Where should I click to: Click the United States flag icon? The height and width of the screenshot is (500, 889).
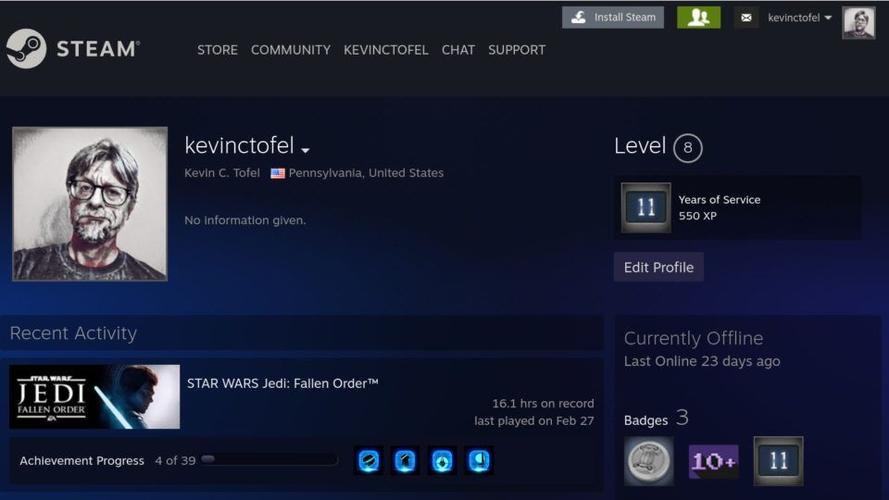[277, 173]
